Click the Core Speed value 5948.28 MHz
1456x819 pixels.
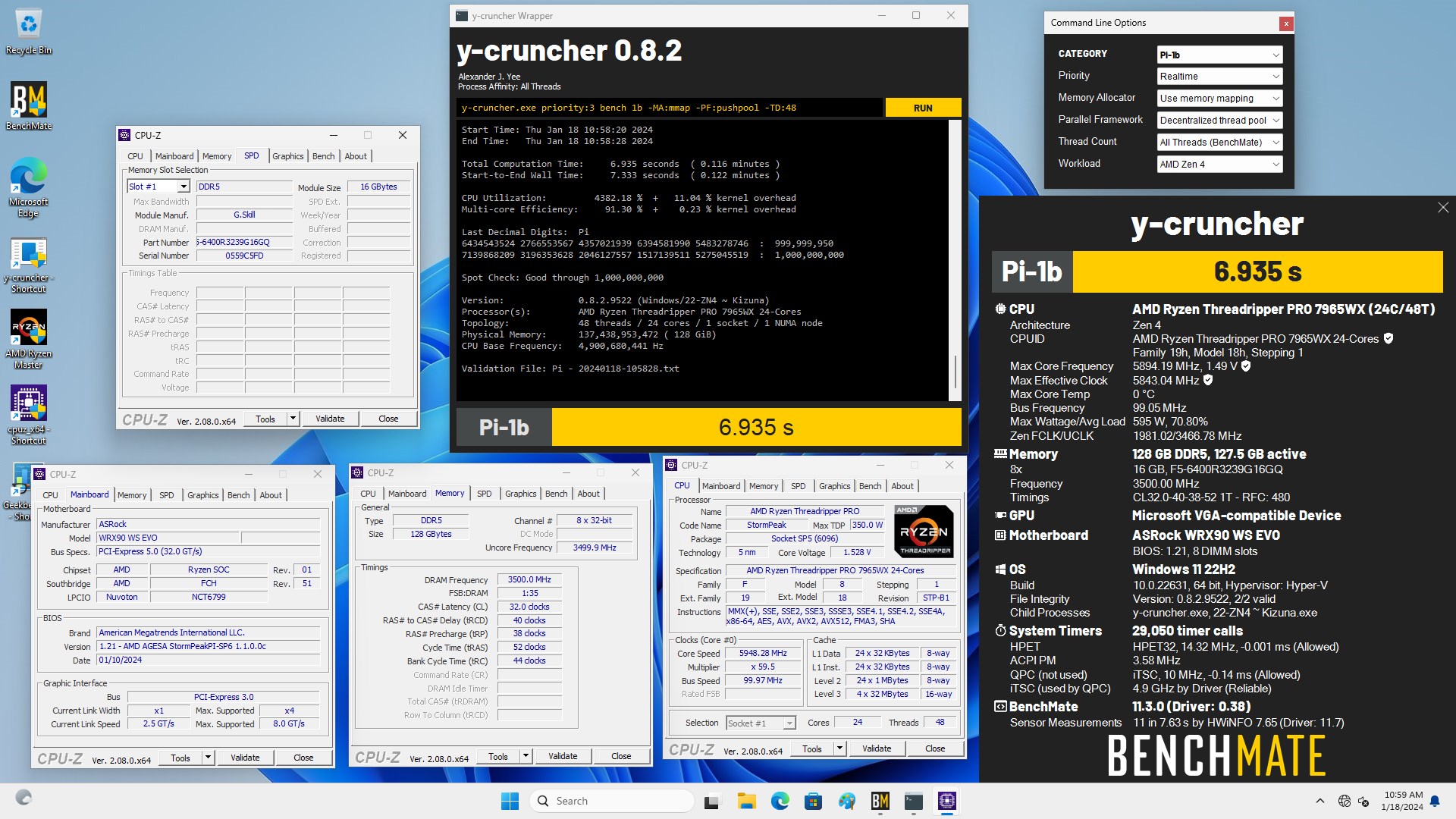pyautogui.click(x=763, y=653)
